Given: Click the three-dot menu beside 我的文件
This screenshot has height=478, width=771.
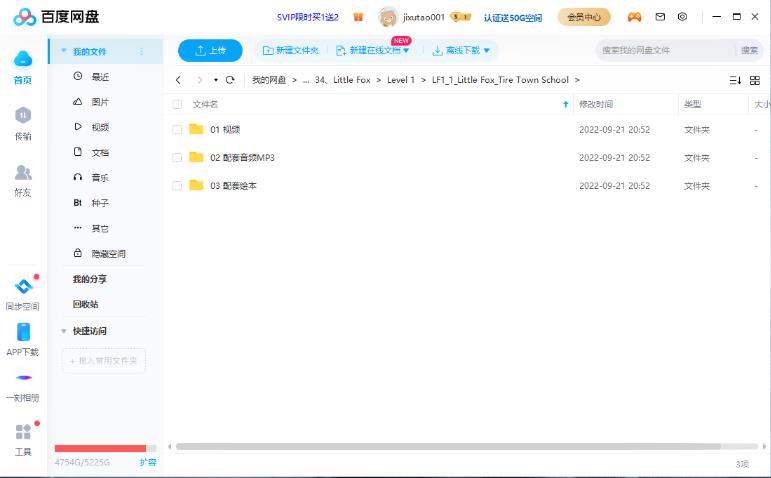Looking at the screenshot, I should pyautogui.click(x=142, y=52).
